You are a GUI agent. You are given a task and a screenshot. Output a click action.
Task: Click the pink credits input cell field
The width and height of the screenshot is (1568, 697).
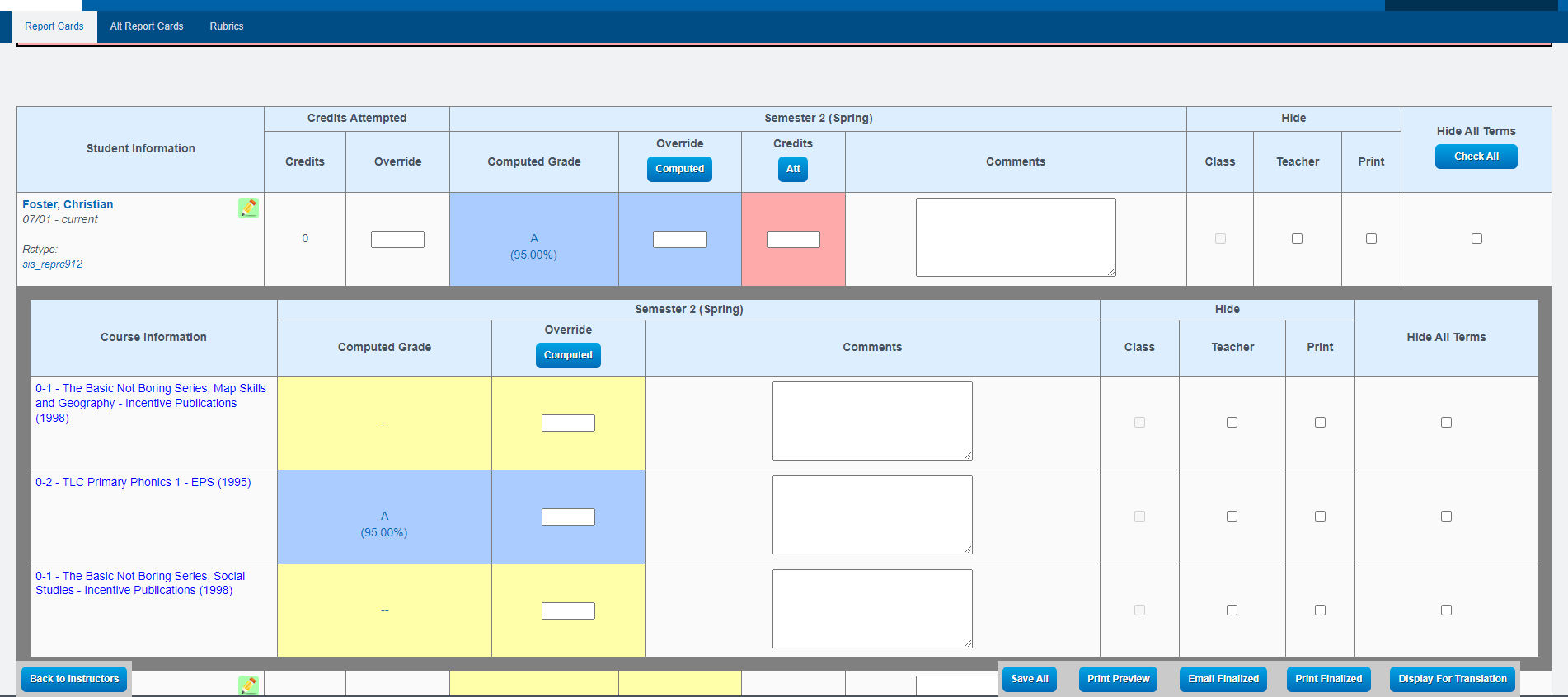793,240
